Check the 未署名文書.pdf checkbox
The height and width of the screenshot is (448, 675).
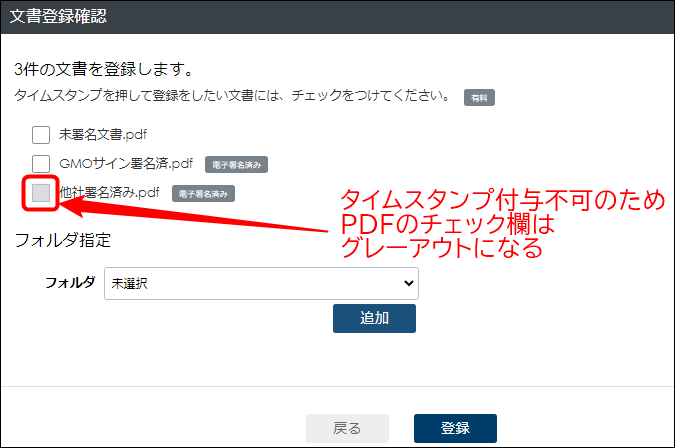pyautogui.click(x=41, y=134)
